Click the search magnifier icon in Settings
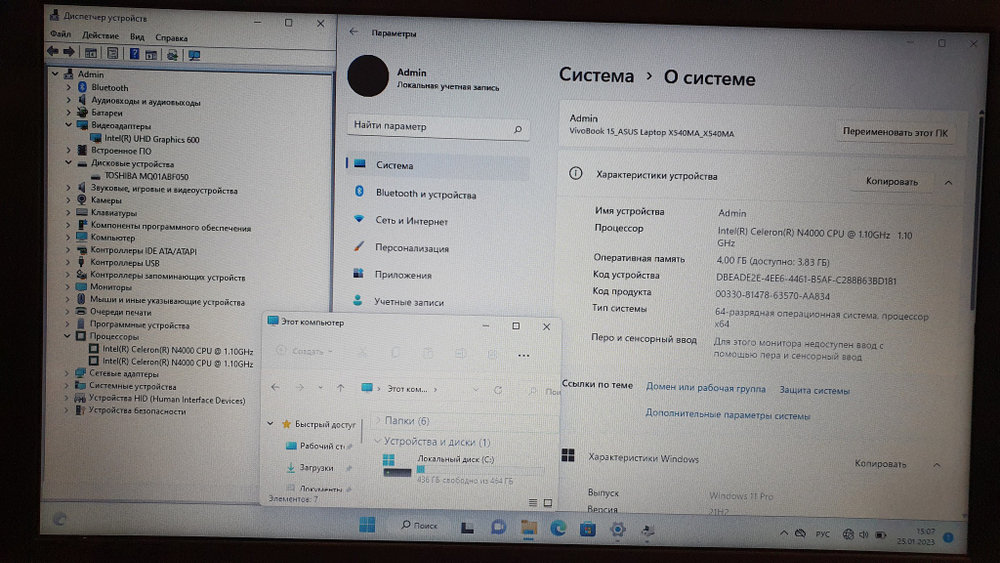The image size is (1000, 563). [x=518, y=129]
